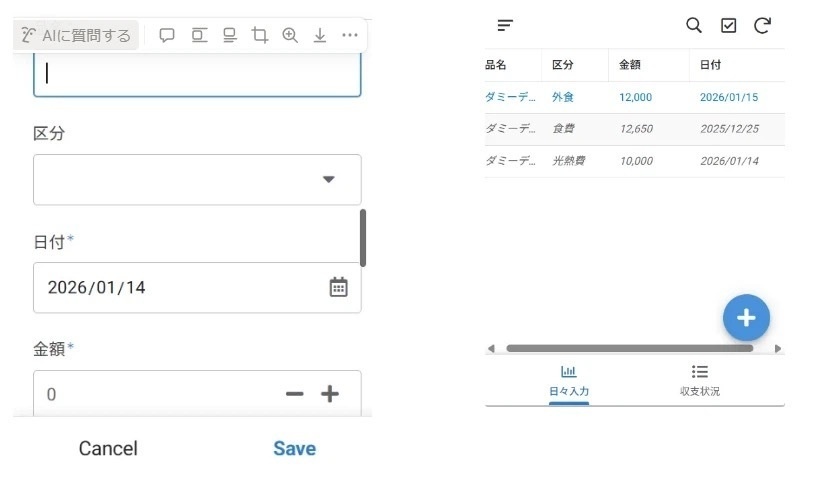Click the right scroll arrow of table
Image resolution: width=831 pixels, height=481 pixels.
coord(777,349)
